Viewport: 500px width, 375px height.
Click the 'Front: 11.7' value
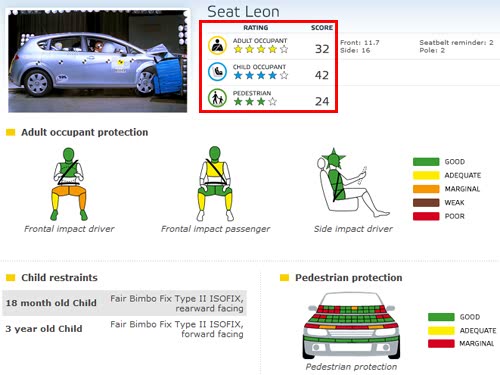coord(360,43)
